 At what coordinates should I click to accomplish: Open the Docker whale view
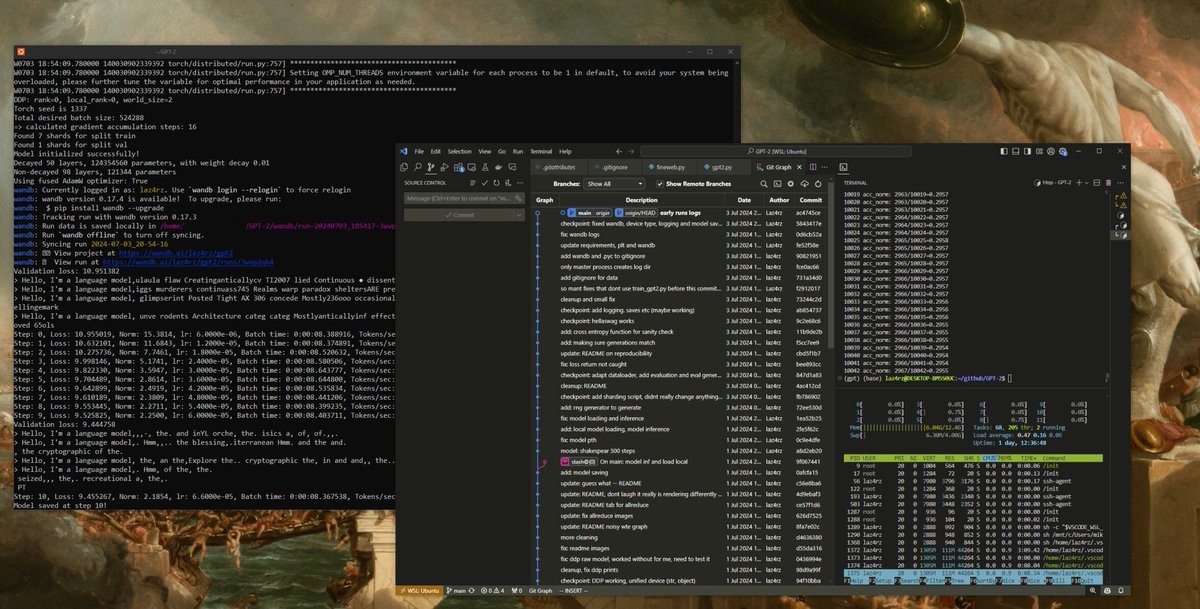(499, 167)
